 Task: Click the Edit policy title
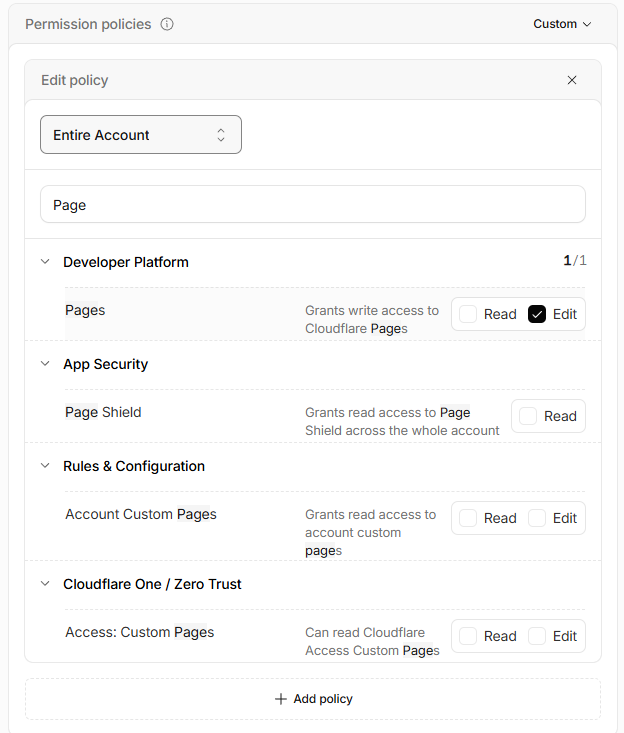(75, 80)
